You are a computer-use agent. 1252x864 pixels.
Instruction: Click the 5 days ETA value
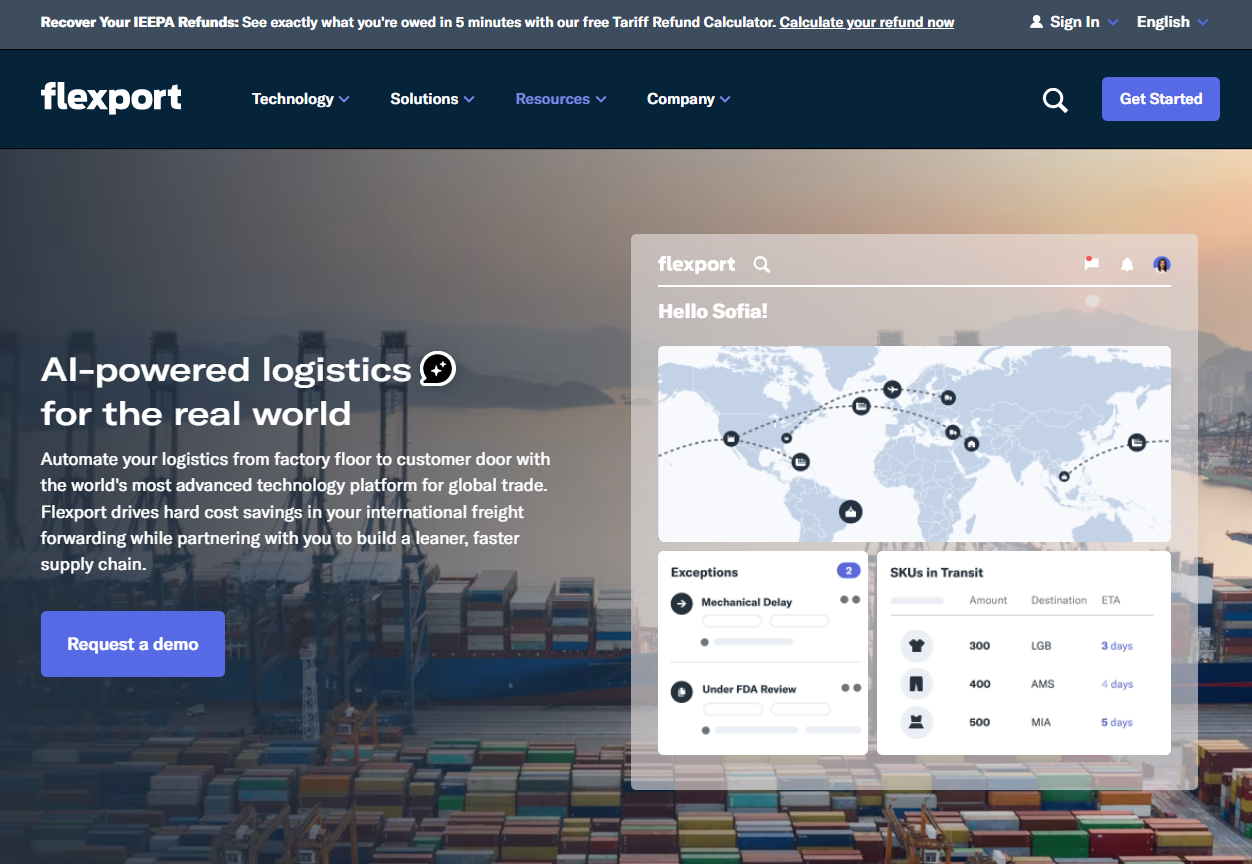1117,722
